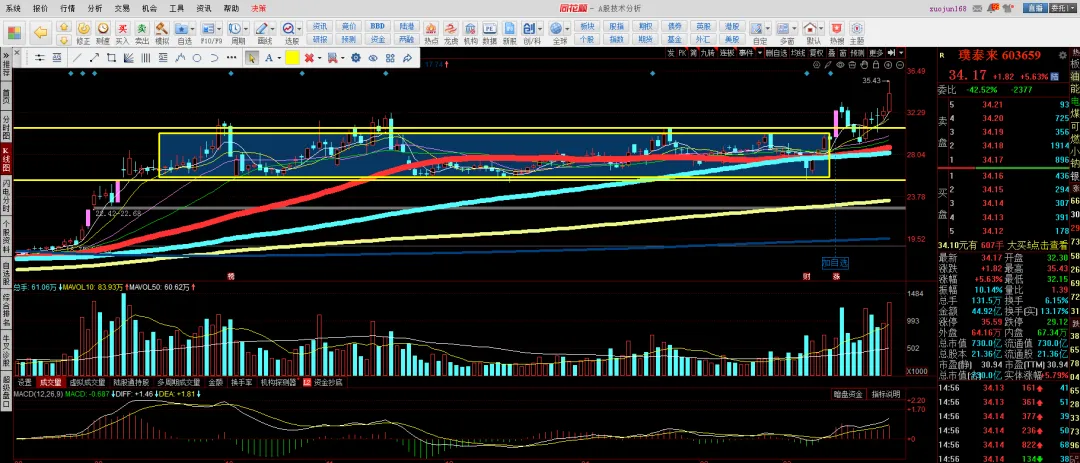Switch to the 成交量 indicator tab
Screen dimensions: 1080x463
(50, 382)
